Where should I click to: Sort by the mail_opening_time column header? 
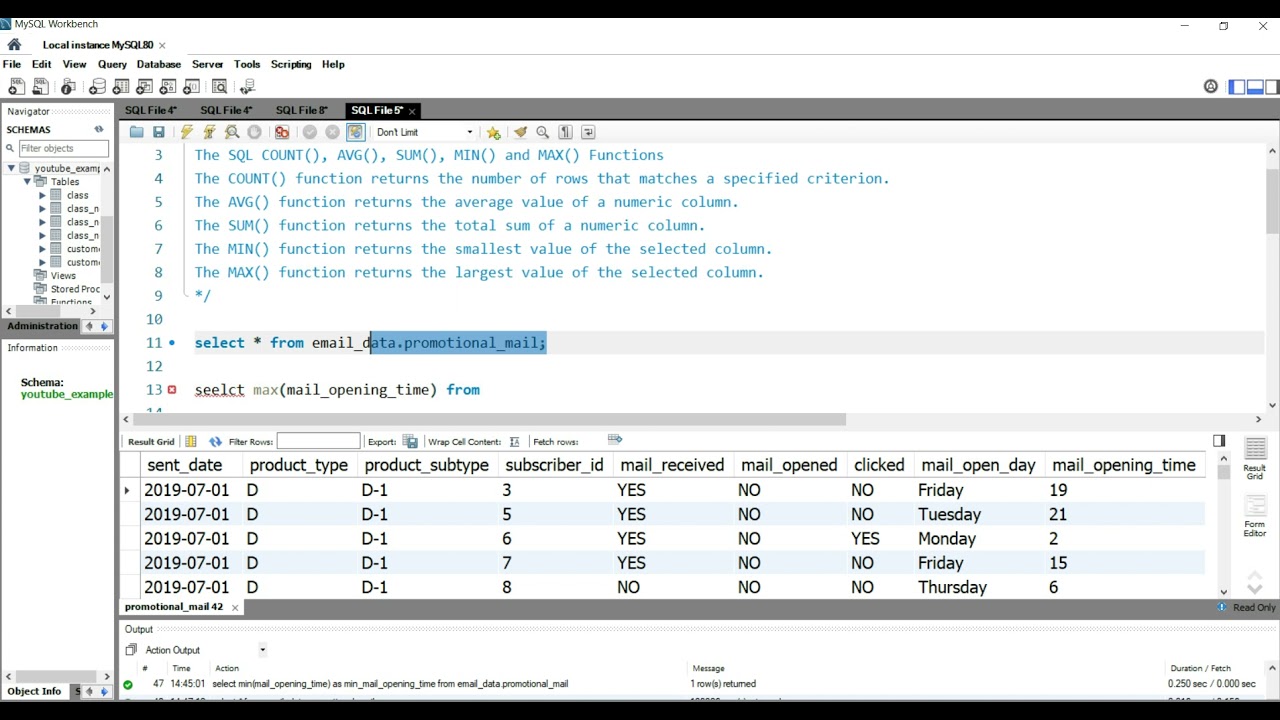point(1124,465)
